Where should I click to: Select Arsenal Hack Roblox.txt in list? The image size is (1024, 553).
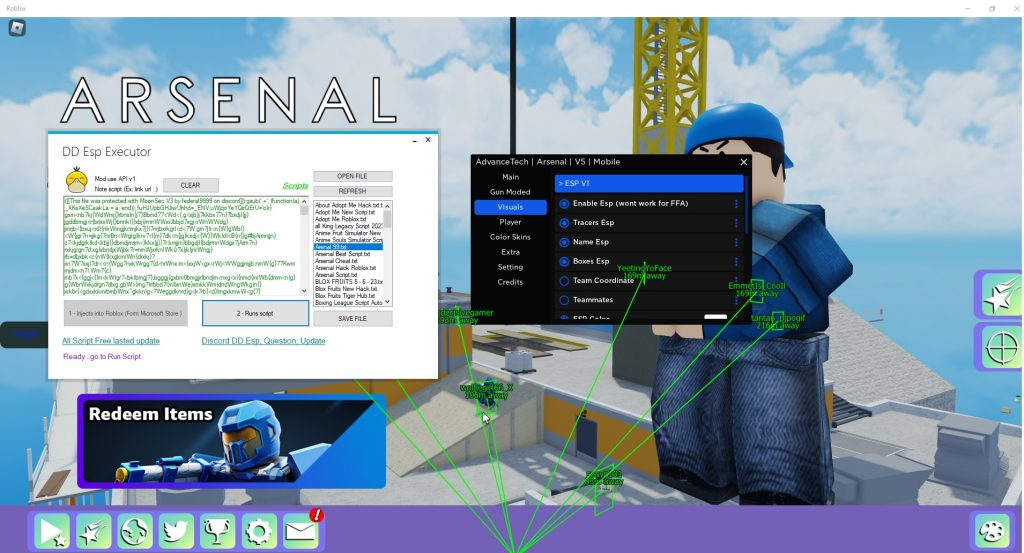pos(347,268)
